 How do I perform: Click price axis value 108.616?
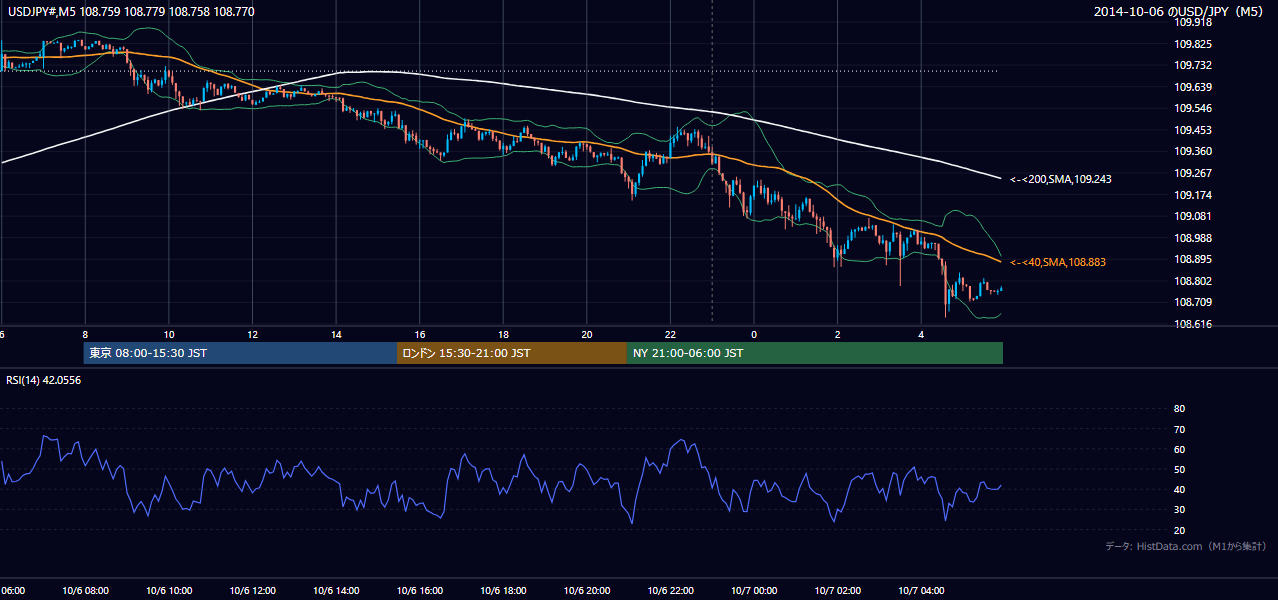pyautogui.click(x=1192, y=324)
